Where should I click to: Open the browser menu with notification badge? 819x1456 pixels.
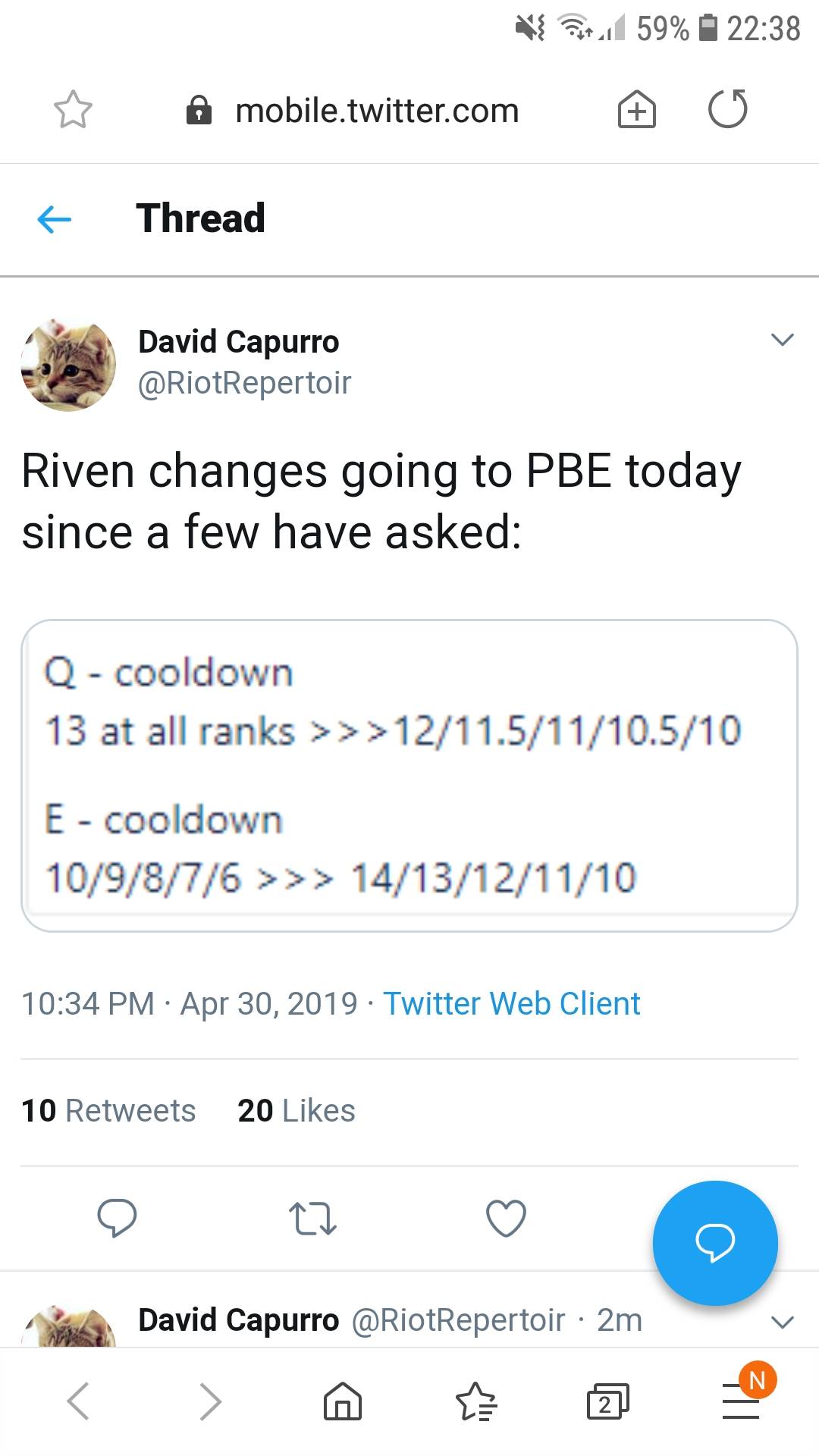[x=739, y=1401]
